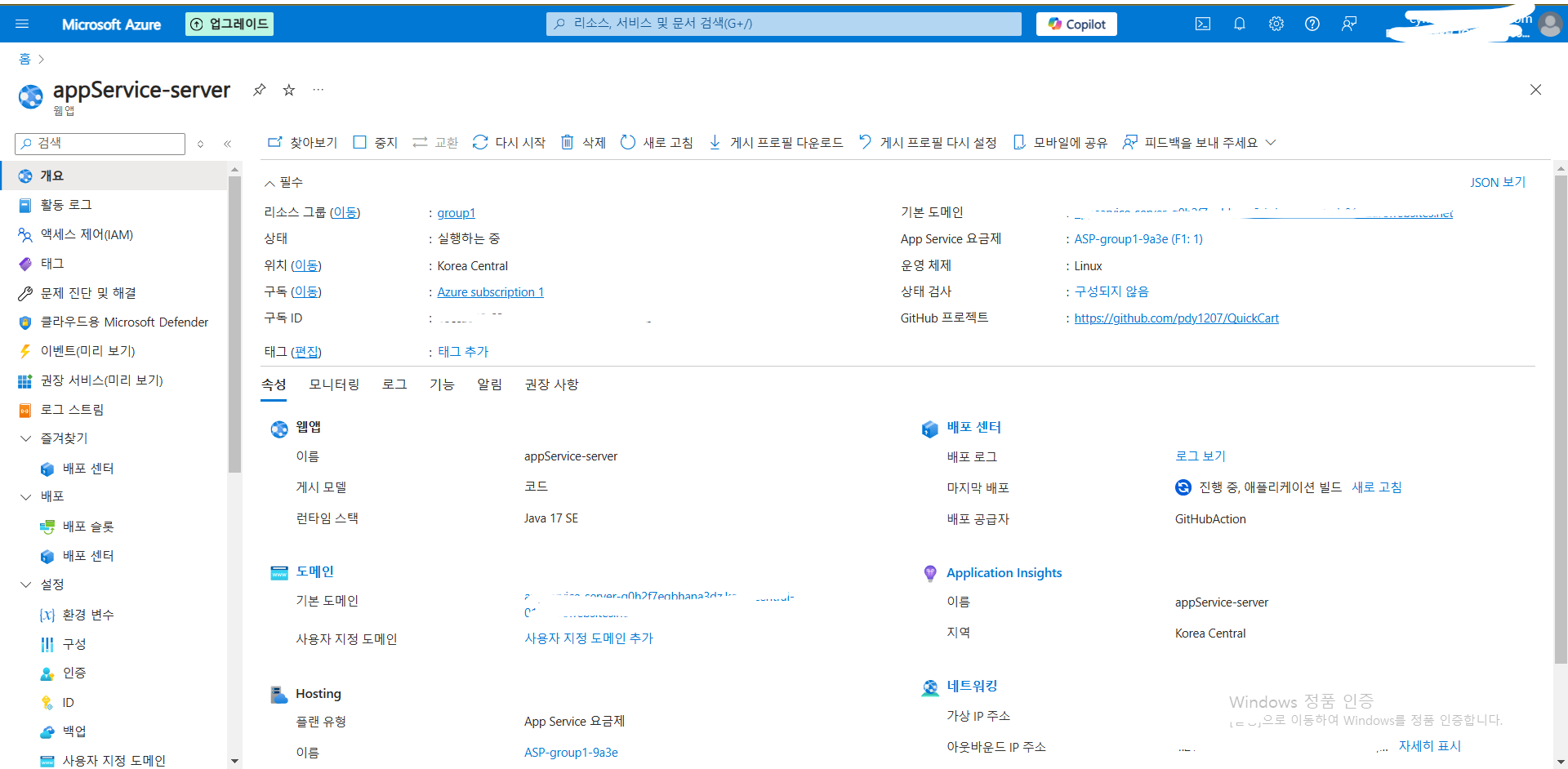Select the 속성 properties tab
The width and height of the screenshot is (1568, 769).
(274, 384)
